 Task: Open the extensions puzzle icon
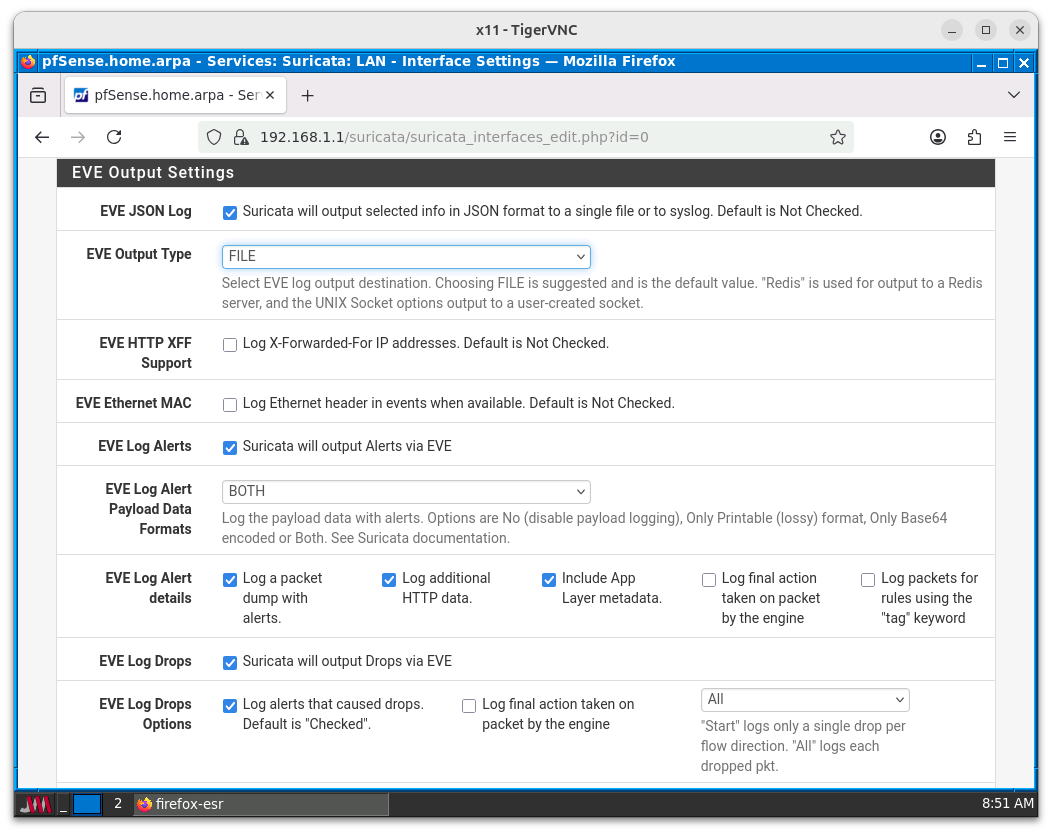[x=974, y=138]
